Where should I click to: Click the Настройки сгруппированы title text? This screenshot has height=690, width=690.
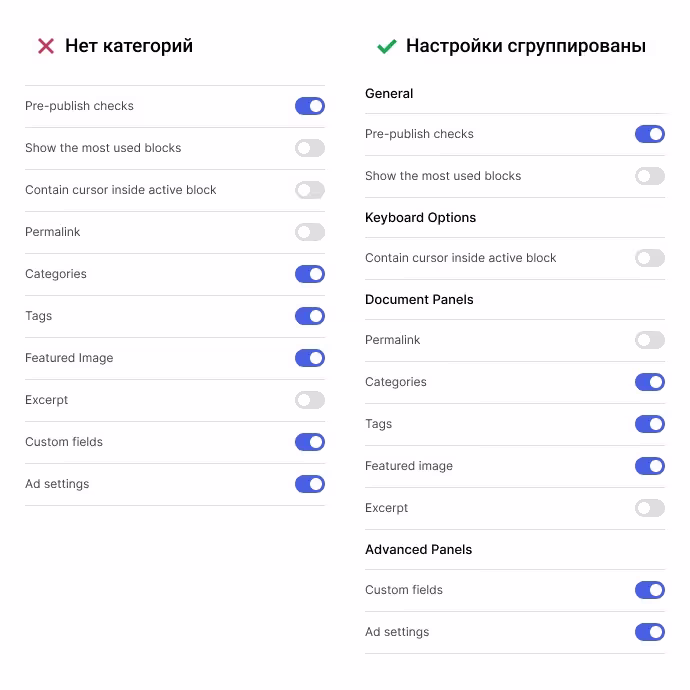point(525,46)
